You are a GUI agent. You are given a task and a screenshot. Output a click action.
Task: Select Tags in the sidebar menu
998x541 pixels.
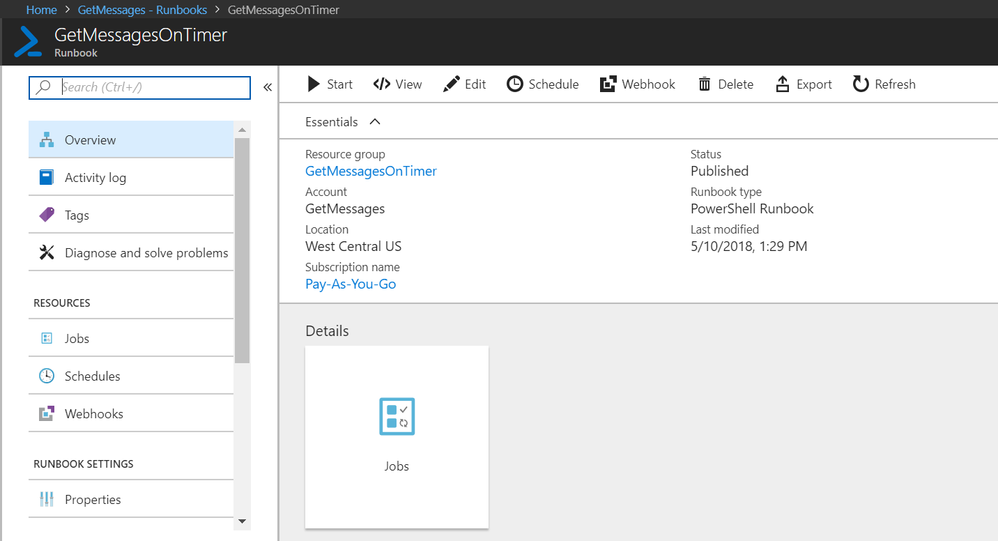pos(131,215)
